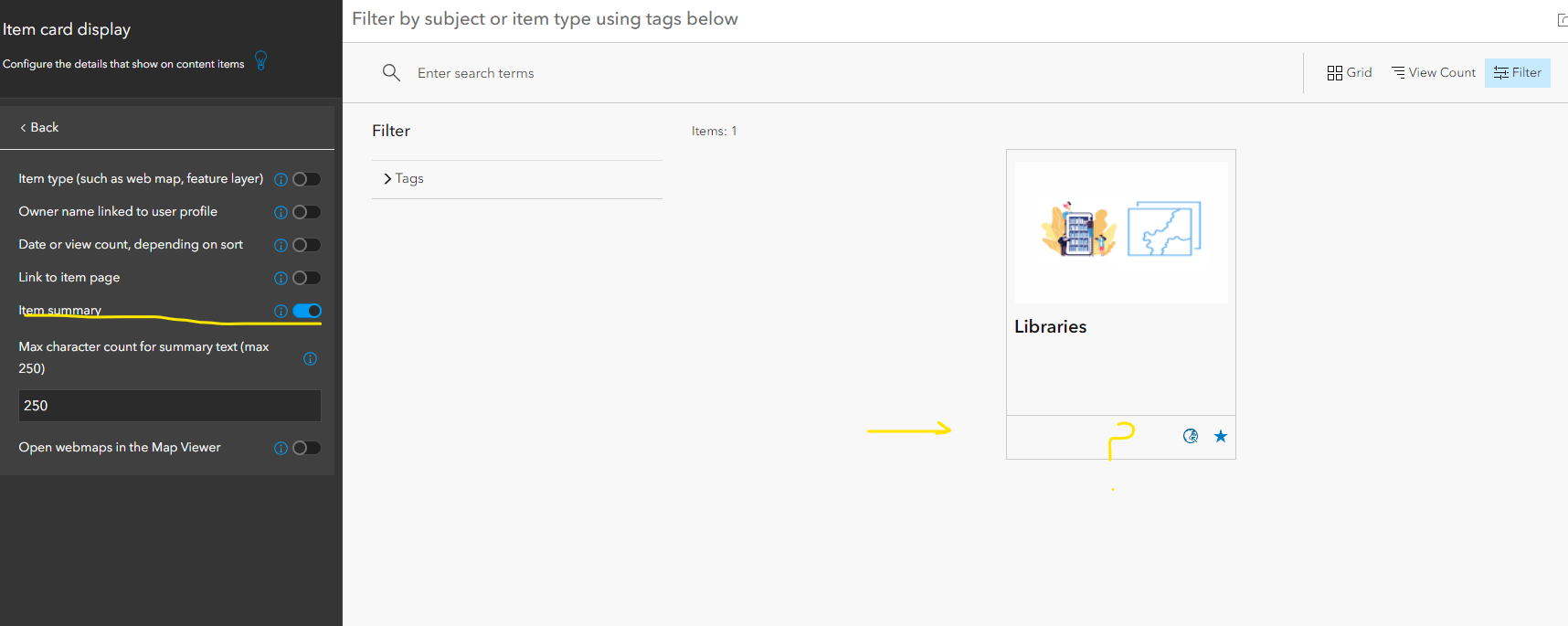The height and width of the screenshot is (626, 1568).
Task: Click the globe sharing icon on Libraries card
Action: 1191,436
